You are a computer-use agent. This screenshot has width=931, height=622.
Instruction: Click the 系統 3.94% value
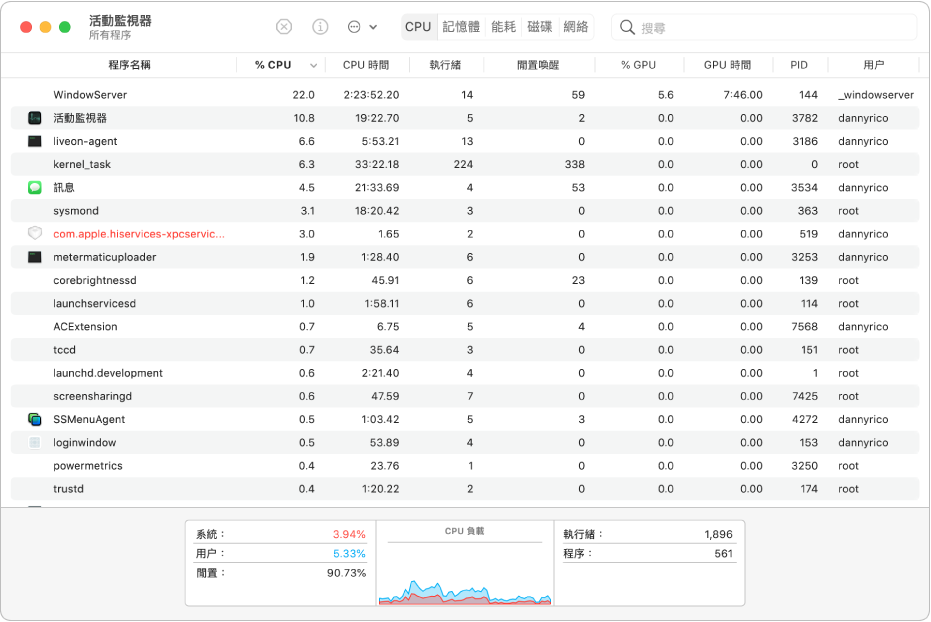[349, 534]
